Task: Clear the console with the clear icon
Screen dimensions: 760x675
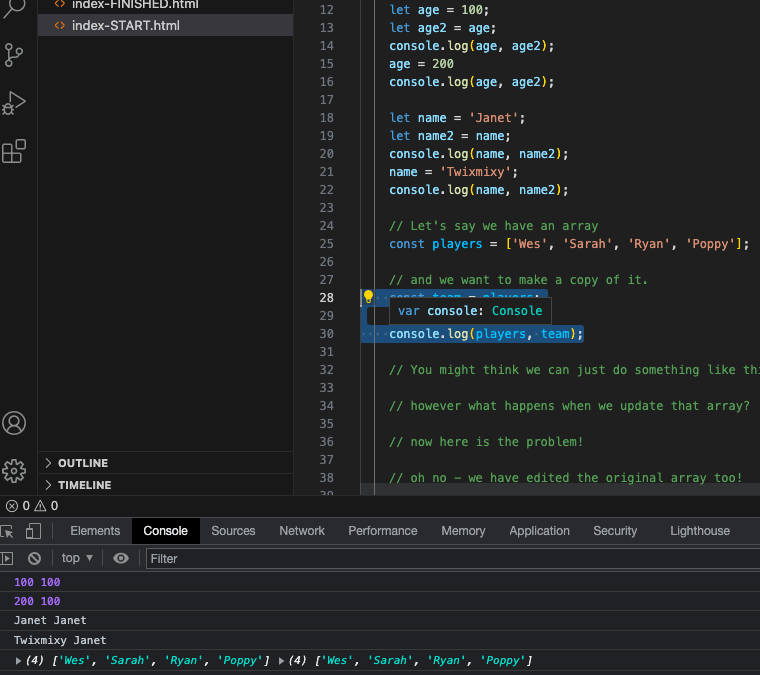Action: tap(34, 558)
